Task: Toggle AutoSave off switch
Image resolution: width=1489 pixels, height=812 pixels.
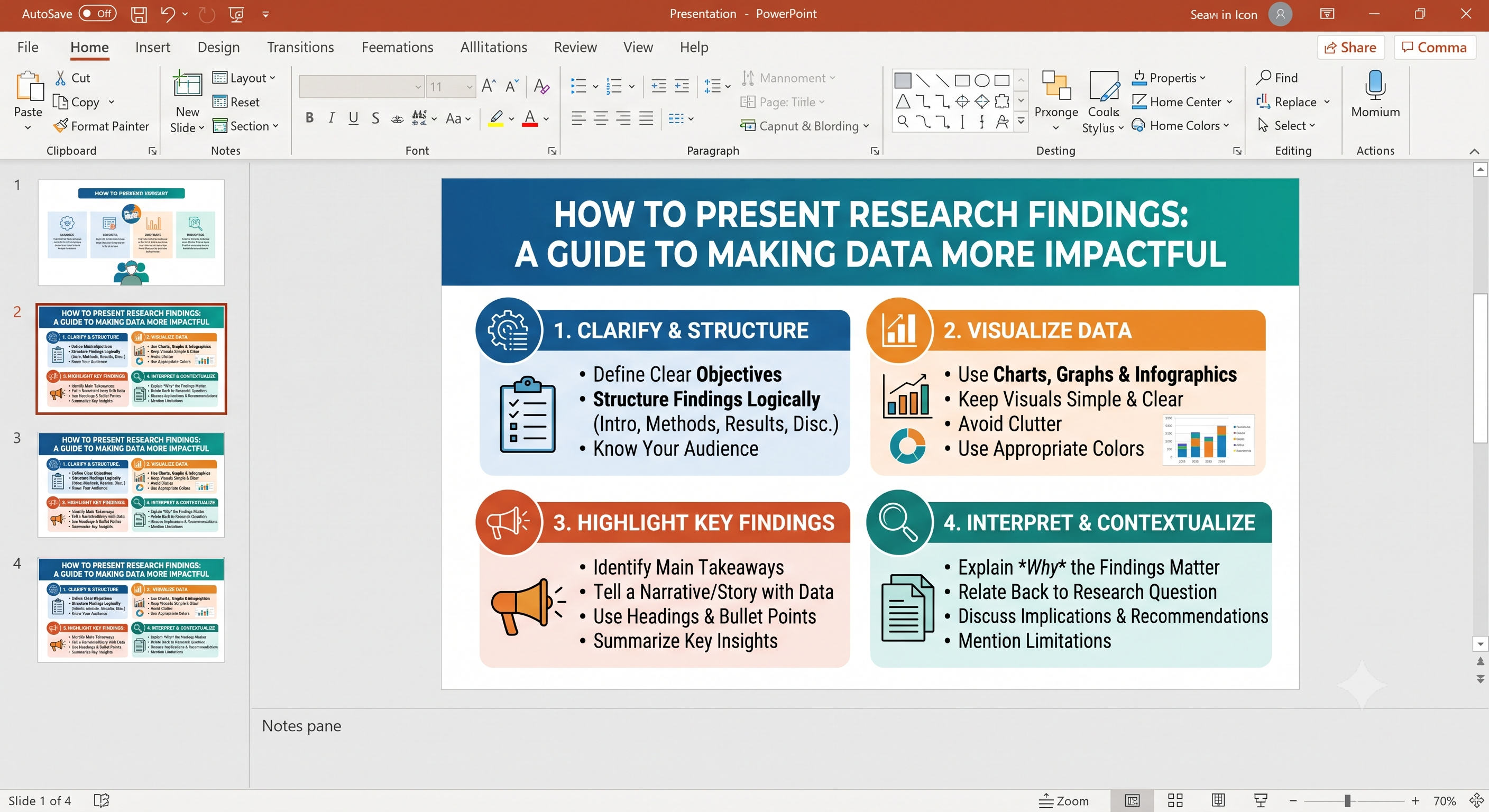Action: pos(97,13)
